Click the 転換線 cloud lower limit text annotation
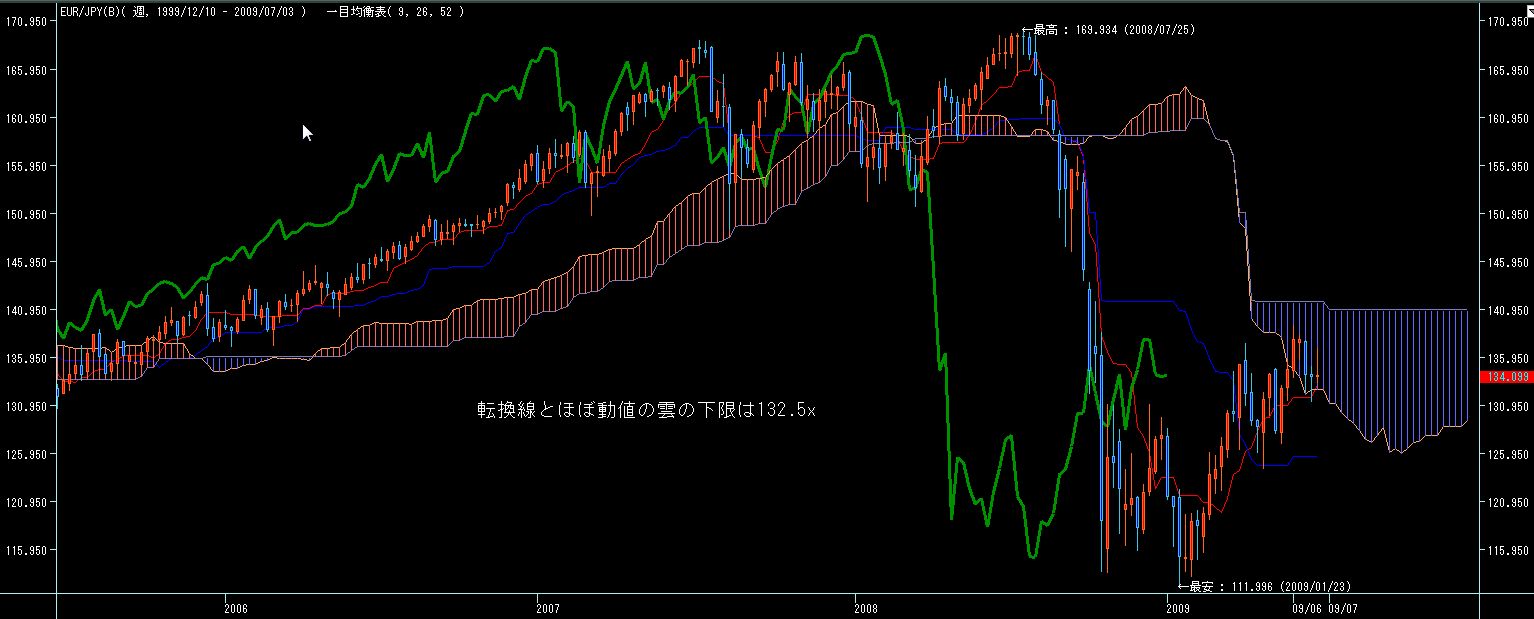Screen dimensions: 1534x619 tap(646, 410)
